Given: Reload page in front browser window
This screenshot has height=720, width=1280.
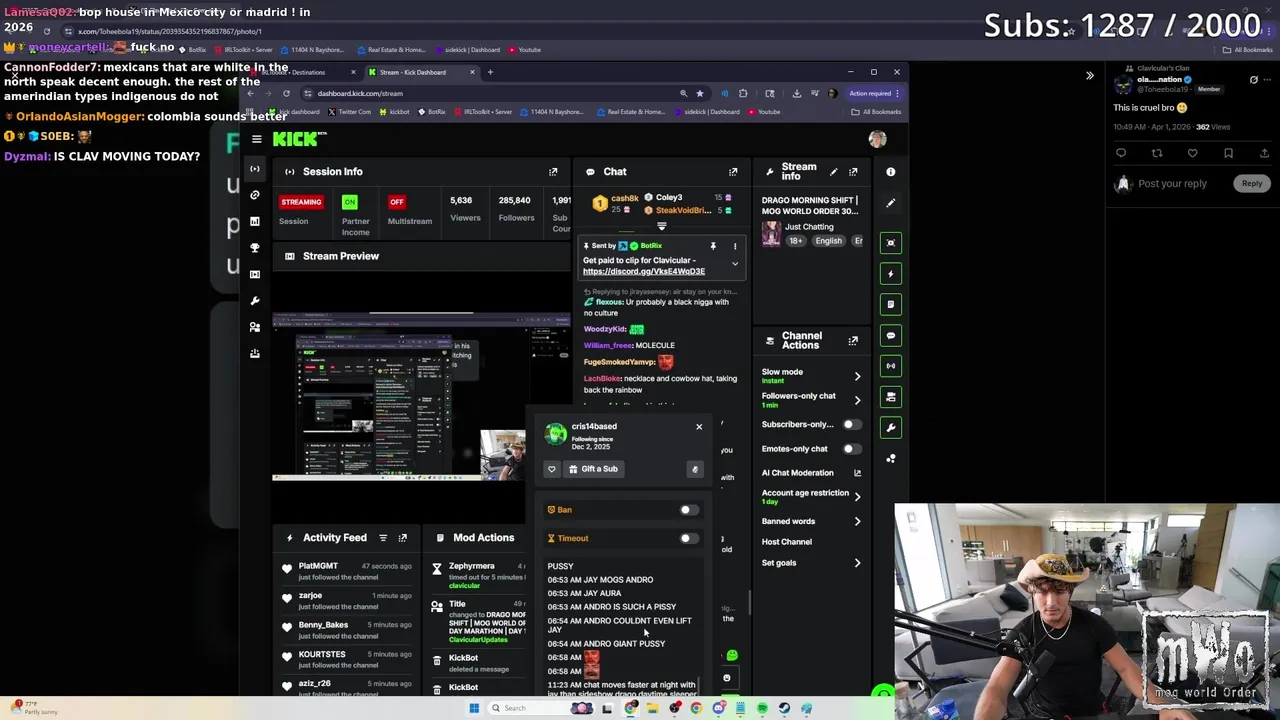Looking at the screenshot, I should pyautogui.click(x=286, y=93).
